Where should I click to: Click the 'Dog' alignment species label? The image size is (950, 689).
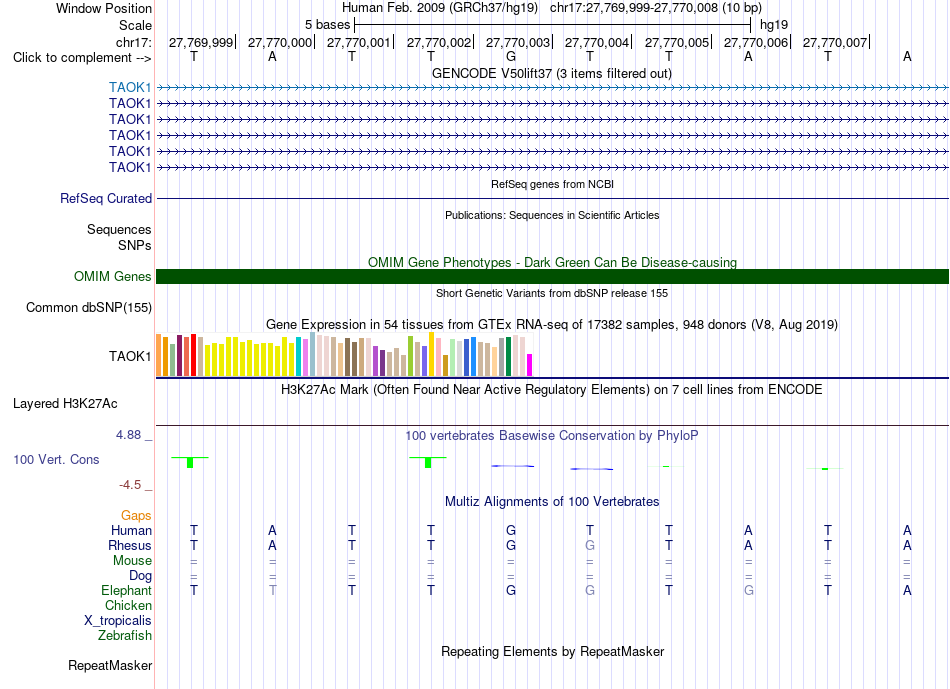(140, 575)
